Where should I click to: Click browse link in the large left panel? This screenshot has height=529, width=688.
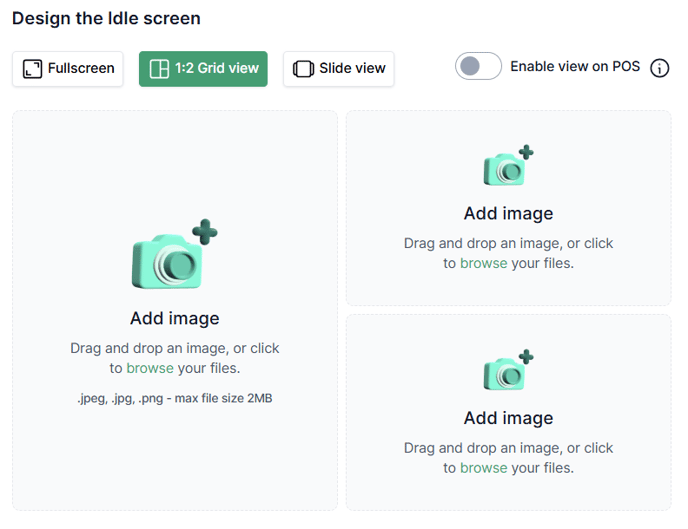tap(150, 368)
